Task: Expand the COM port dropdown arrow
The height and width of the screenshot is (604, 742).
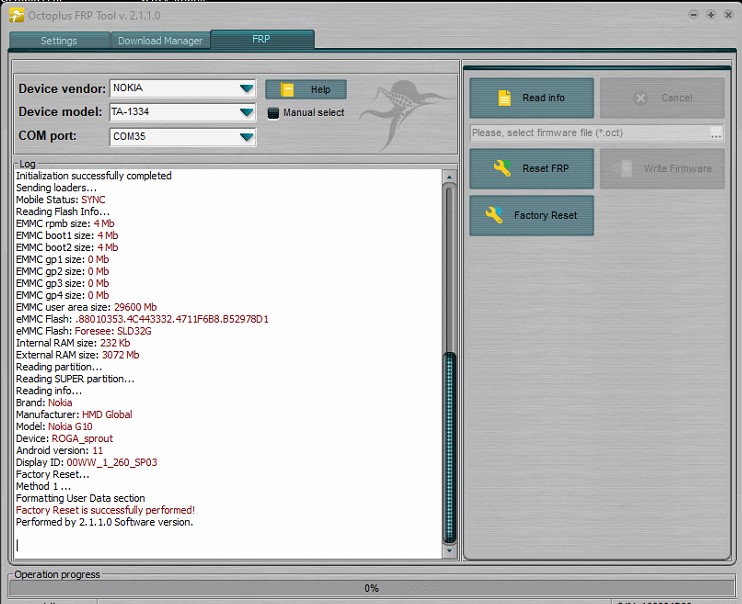Action: click(x=246, y=137)
